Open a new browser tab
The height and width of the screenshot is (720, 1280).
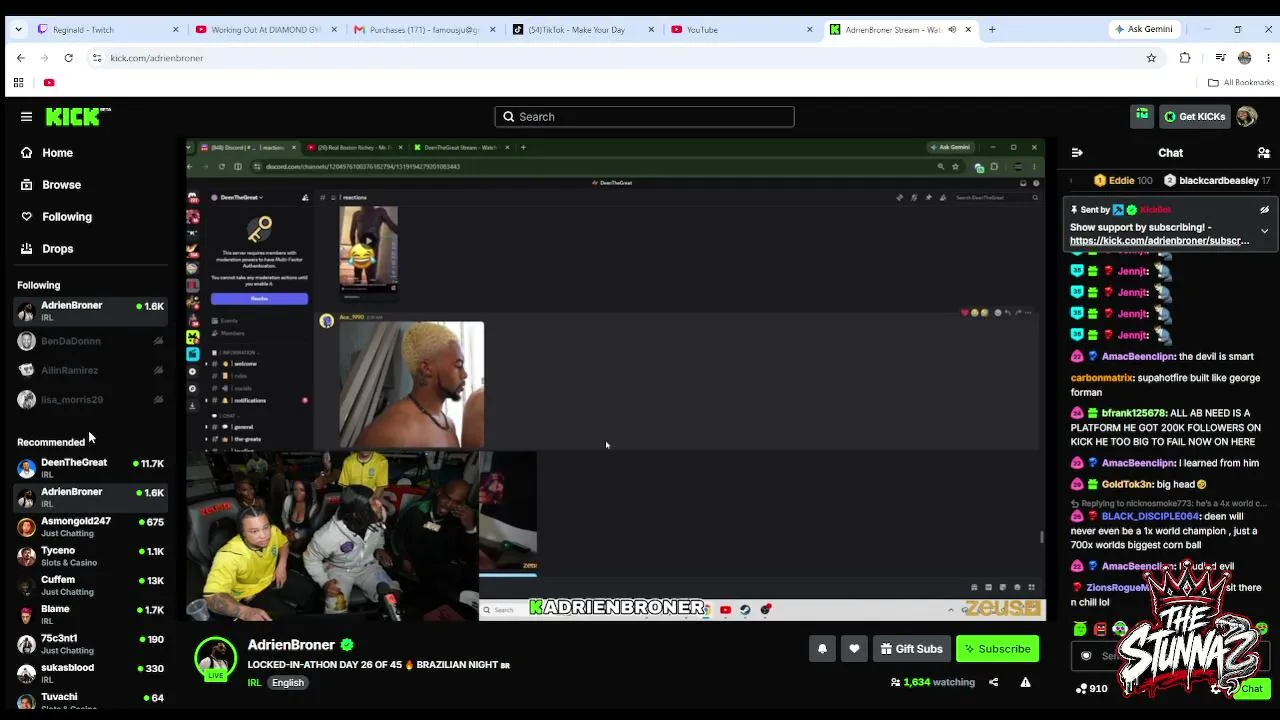[x=992, y=30]
